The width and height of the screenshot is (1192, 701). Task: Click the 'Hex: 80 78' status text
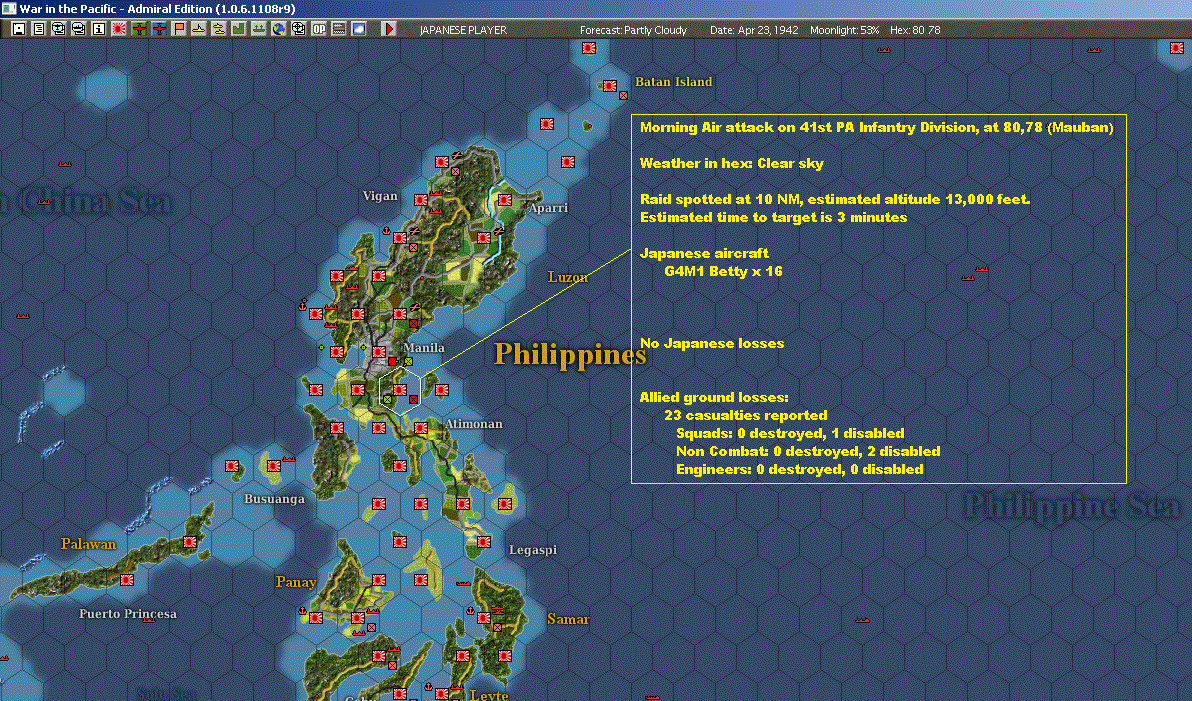click(915, 30)
